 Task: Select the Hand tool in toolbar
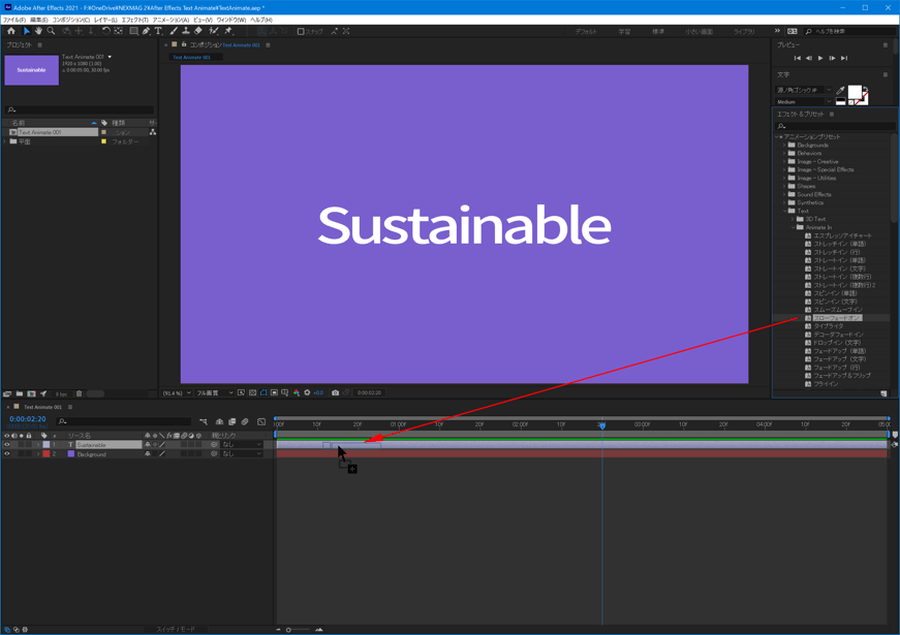(39, 31)
